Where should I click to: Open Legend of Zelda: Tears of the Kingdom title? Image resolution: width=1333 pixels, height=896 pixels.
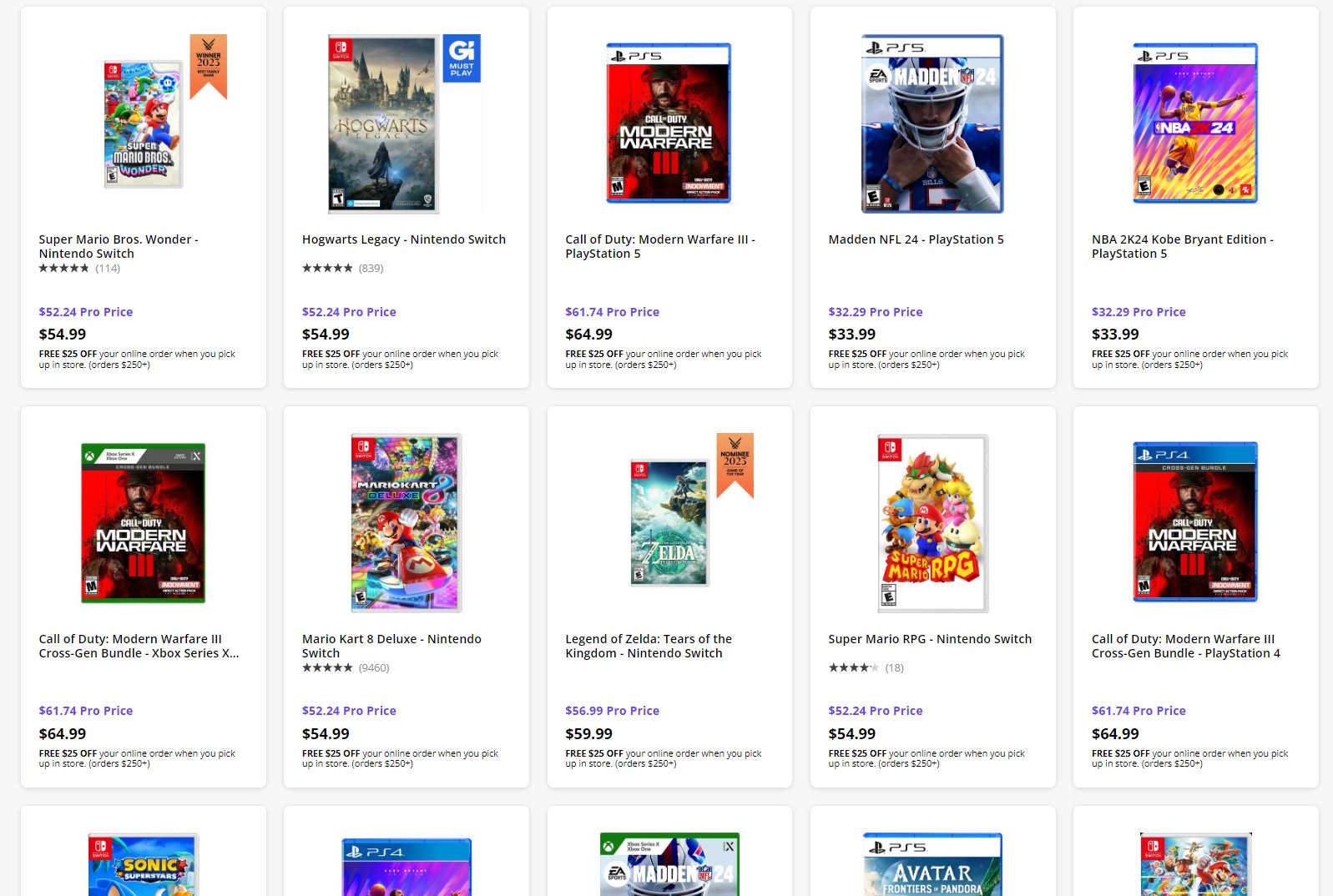click(649, 646)
